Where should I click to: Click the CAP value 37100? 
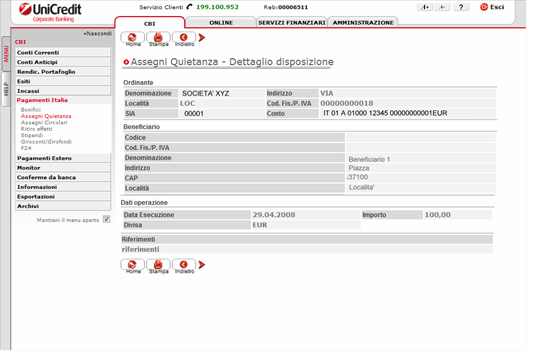tap(358, 177)
